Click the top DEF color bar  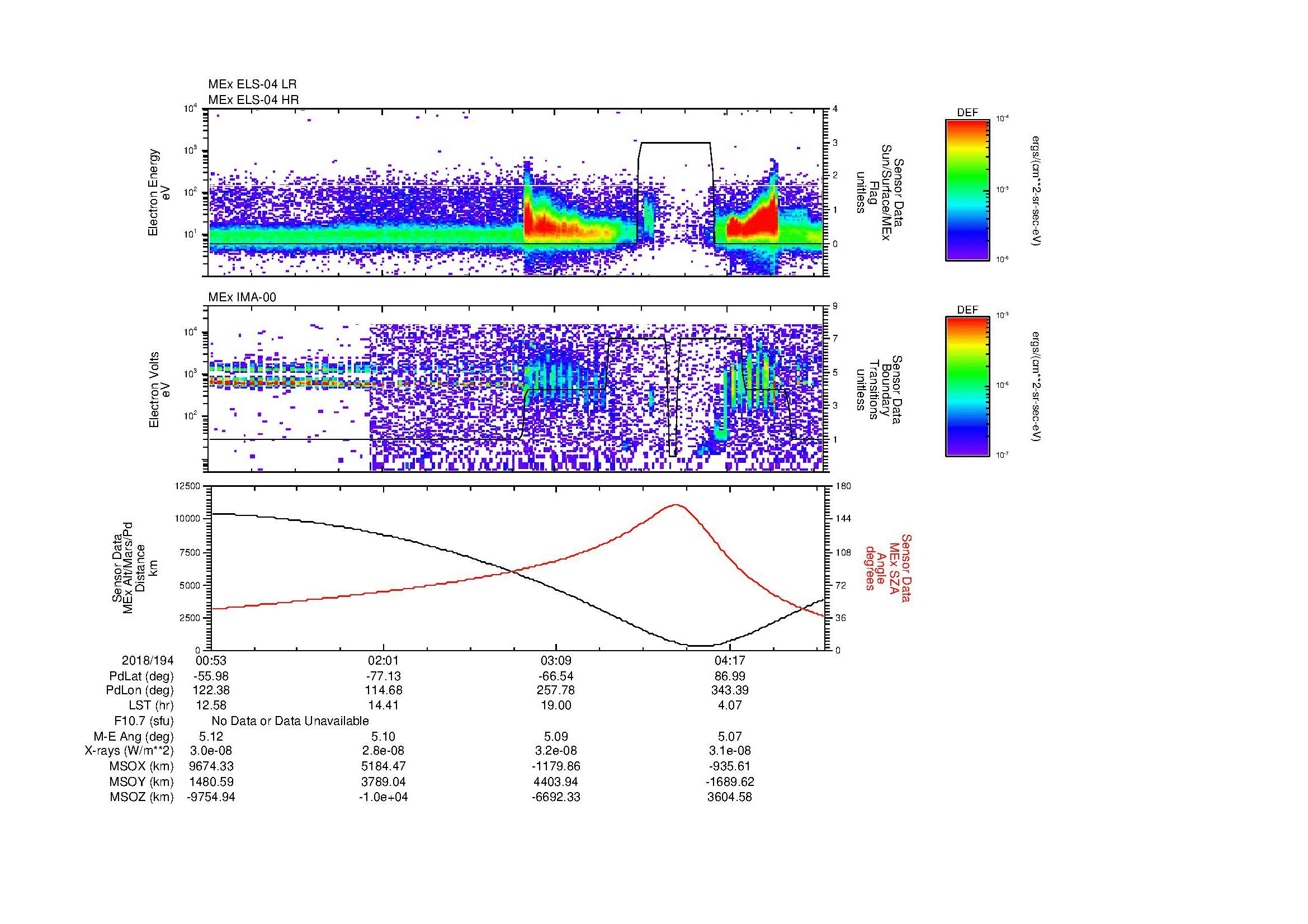(967, 189)
